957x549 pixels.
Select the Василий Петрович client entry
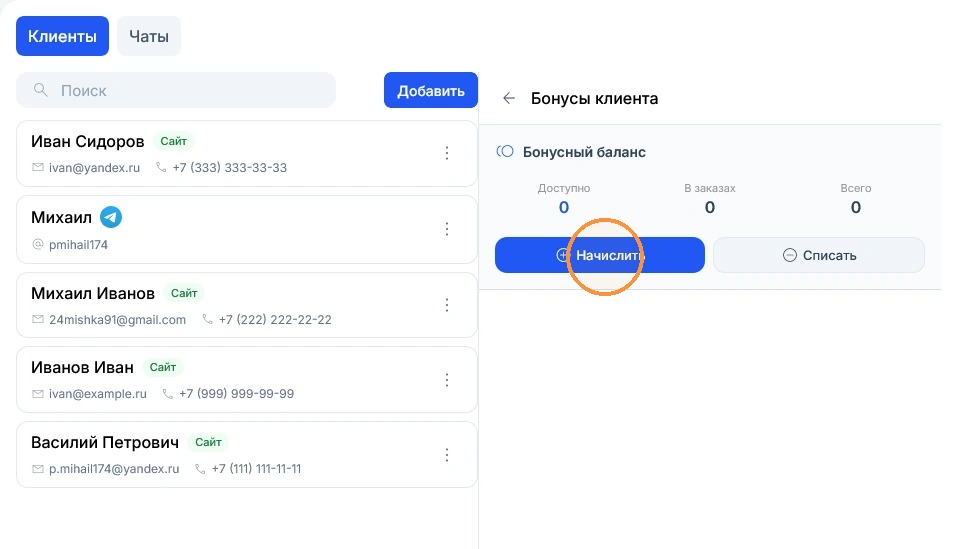tap(247, 454)
